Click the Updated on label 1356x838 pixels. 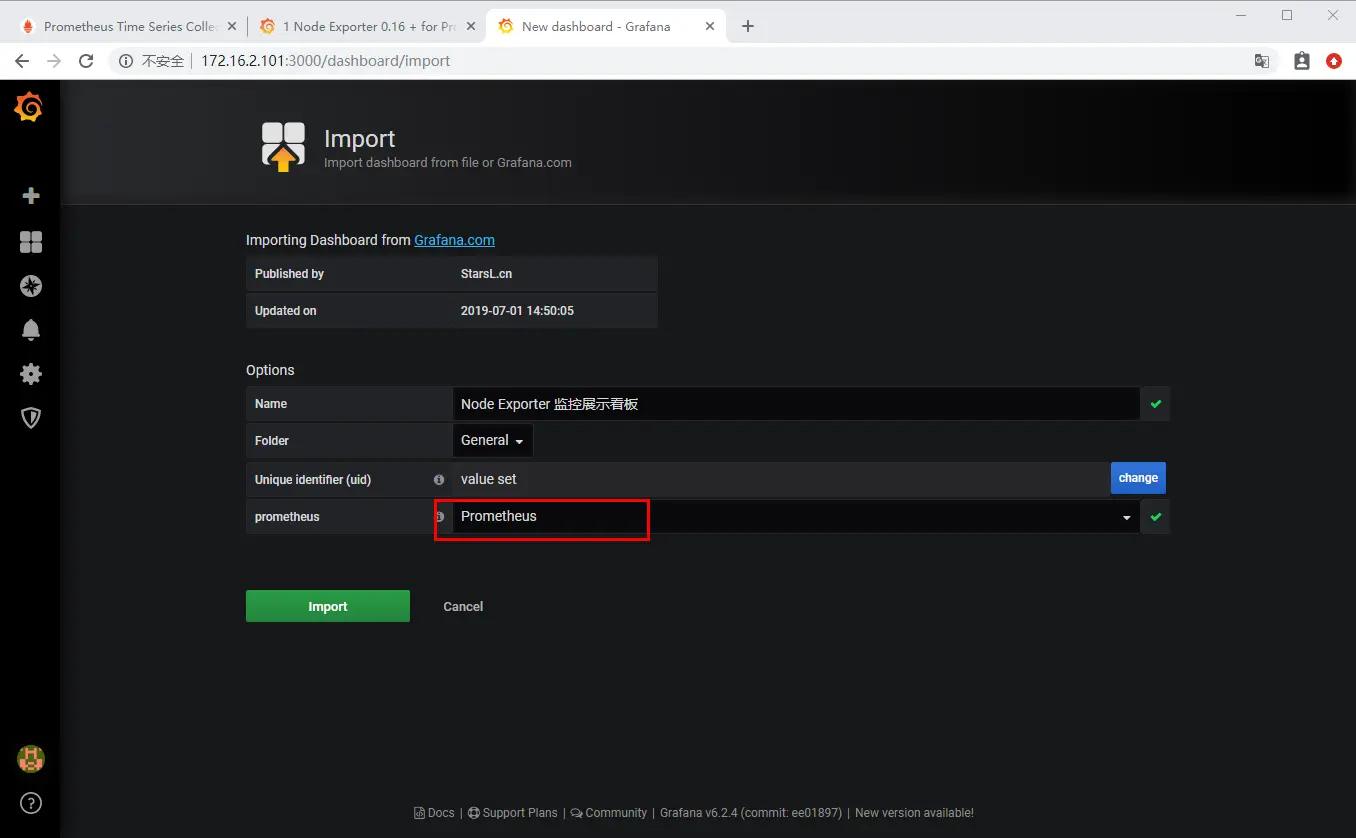(285, 311)
